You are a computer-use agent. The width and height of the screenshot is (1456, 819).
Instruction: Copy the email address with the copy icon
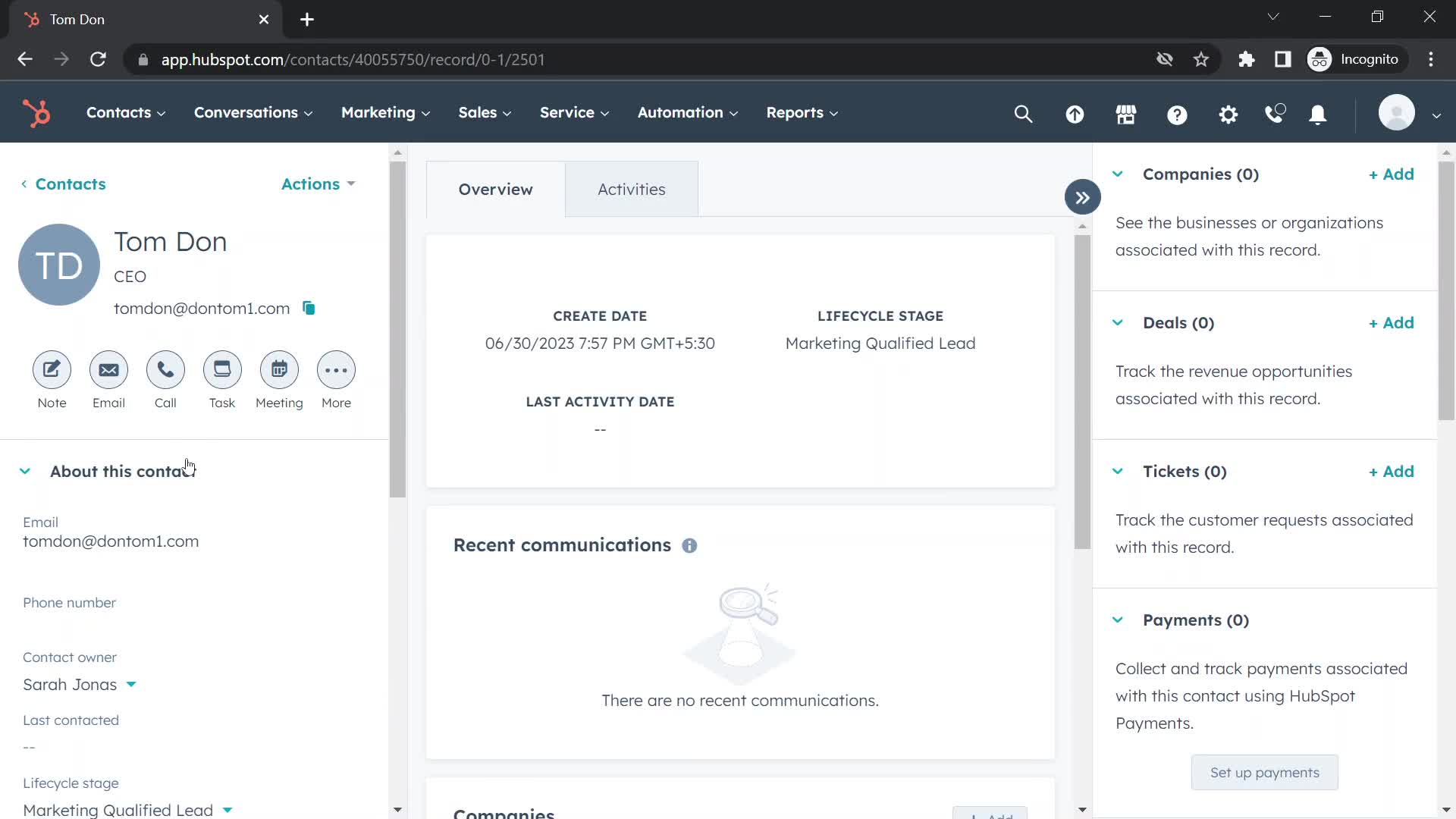pos(309,308)
